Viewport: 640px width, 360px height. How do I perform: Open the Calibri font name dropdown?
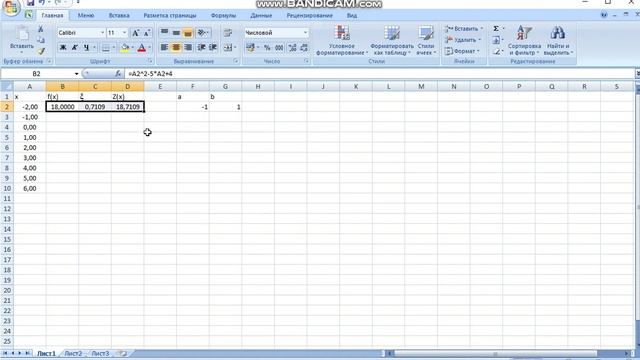pyautogui.click(x=102, y=33)
